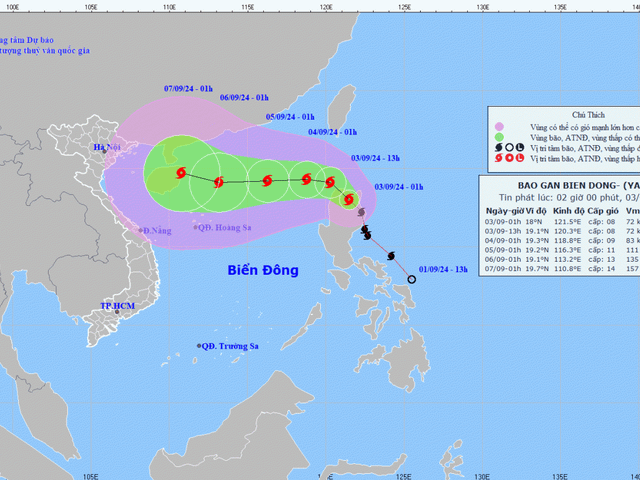Click the green circle swatch in the legend
The image size is (640, 480).
pos(498,135)
